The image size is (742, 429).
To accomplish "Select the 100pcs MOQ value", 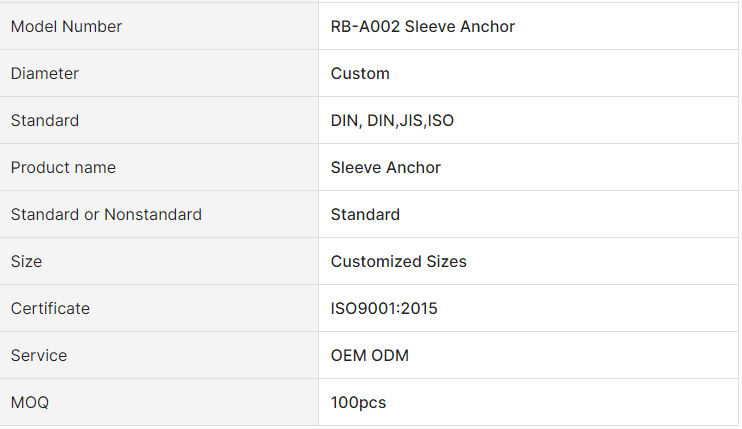I will pos(358,403).
